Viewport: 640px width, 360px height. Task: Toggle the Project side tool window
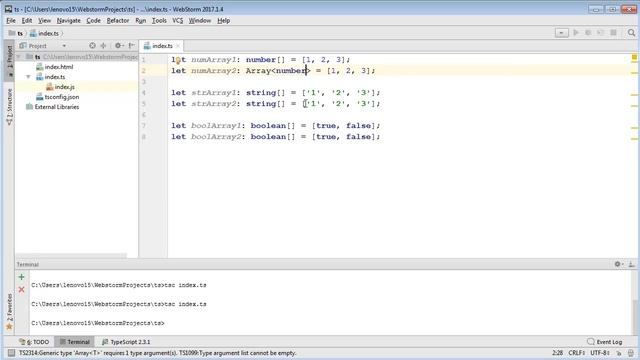(9, 60)
